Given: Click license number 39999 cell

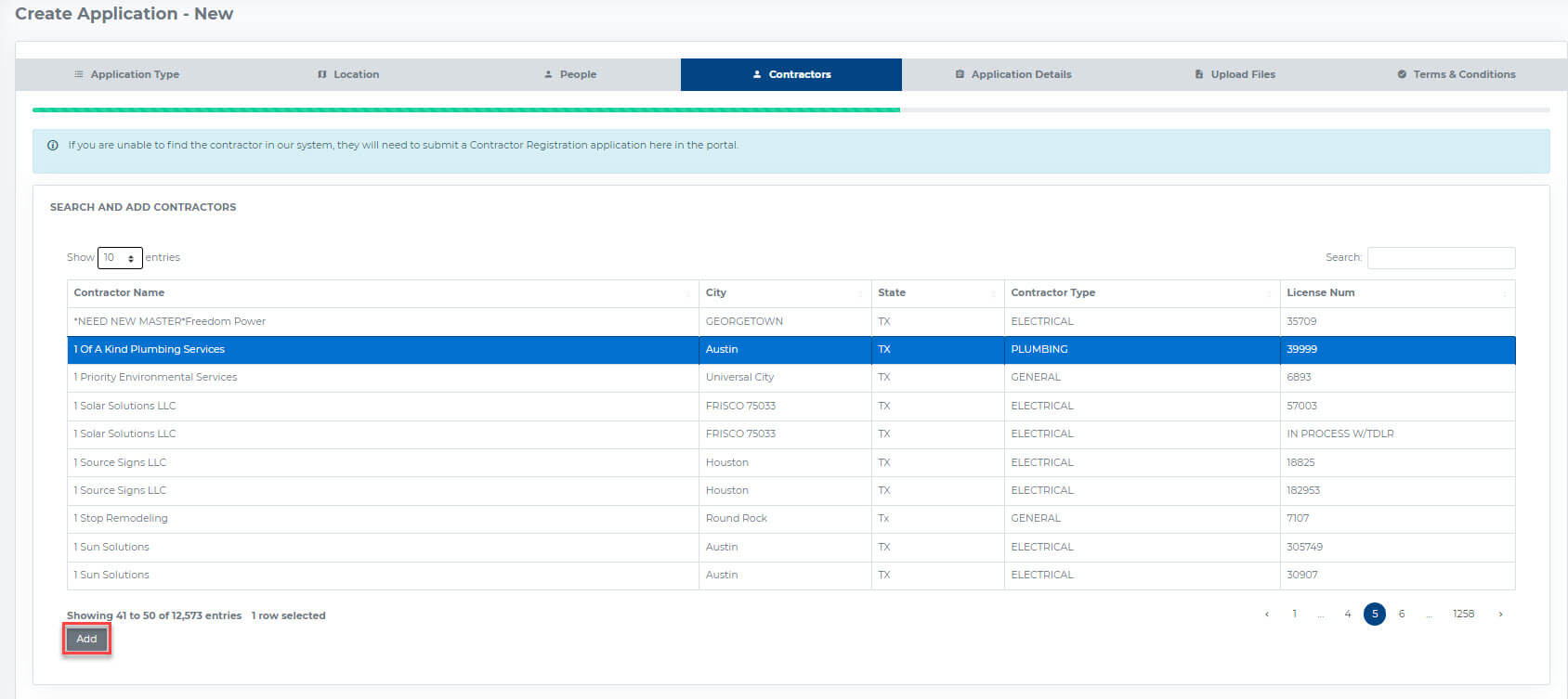Looking at the screenshot, I should (1397, 349).
